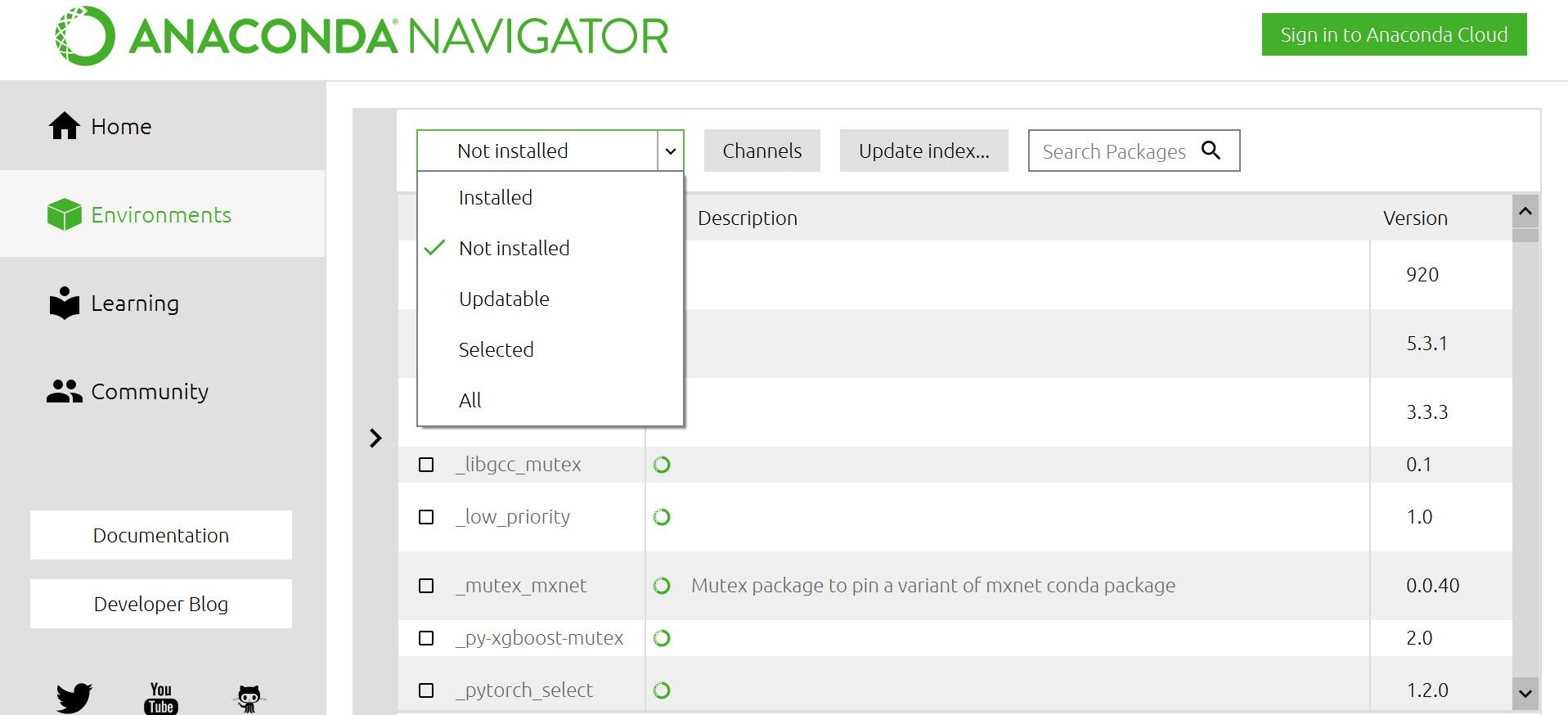
Task: Click the Home house icon
Action: point(65,126)
